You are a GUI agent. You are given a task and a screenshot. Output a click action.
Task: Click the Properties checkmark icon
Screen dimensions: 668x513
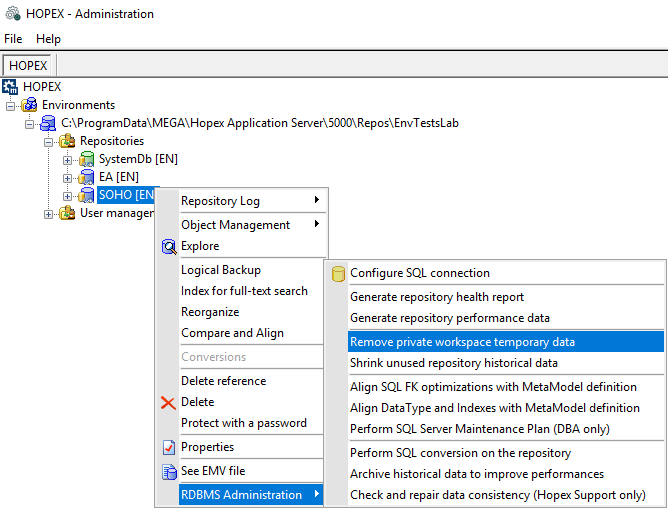[x=169, y=447]
